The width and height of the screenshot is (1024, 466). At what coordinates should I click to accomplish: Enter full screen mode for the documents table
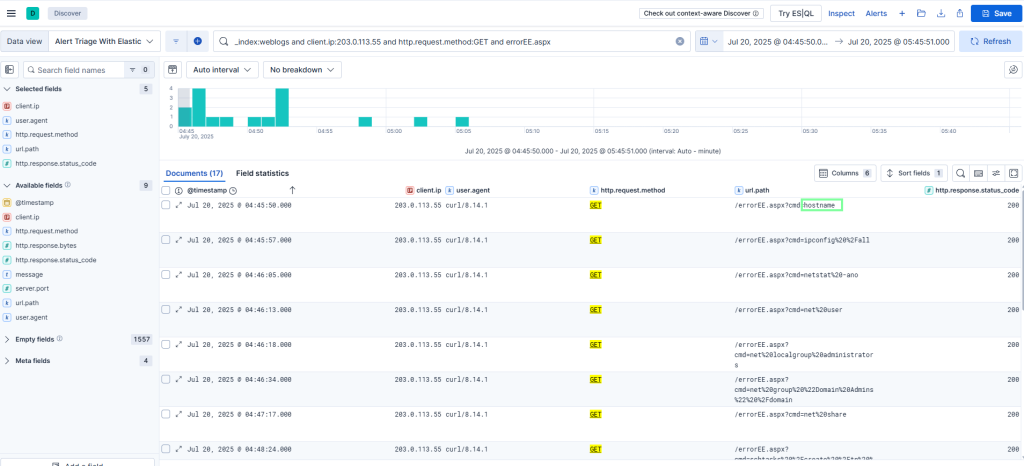tap(1013, 173)
